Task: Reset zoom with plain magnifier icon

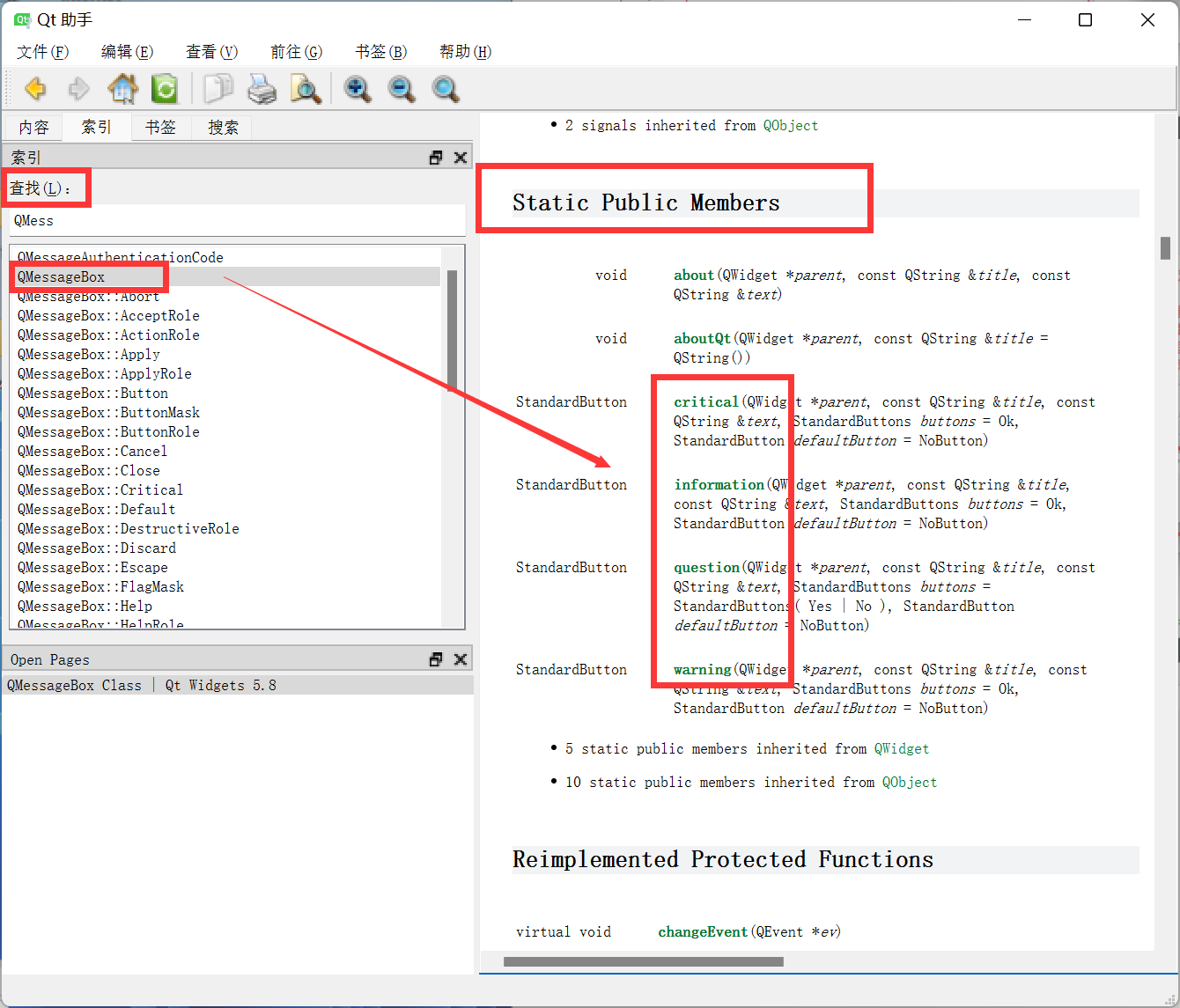Action: 446,89
